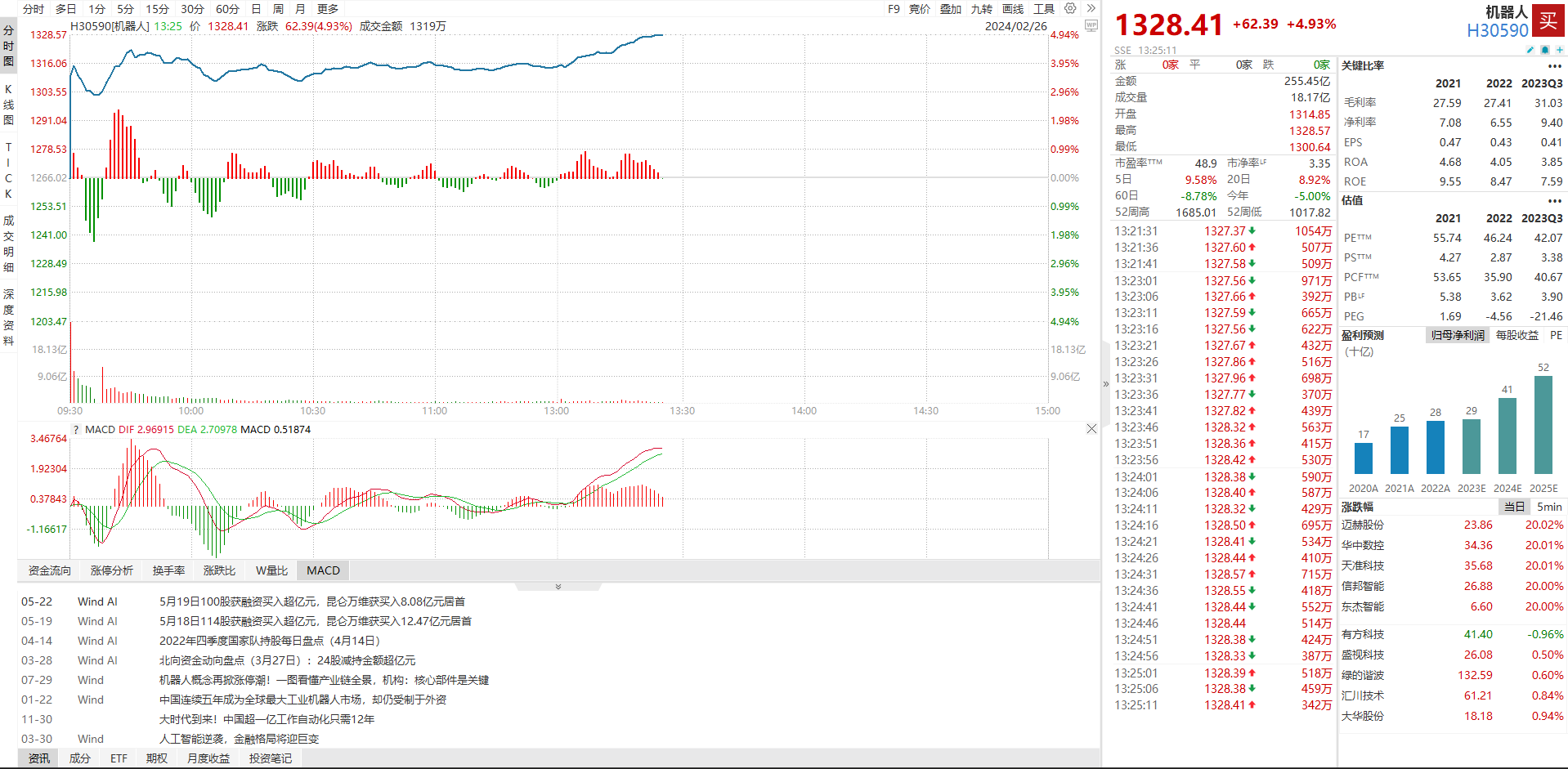Close the MACD indicator panel

(1091, 429)
